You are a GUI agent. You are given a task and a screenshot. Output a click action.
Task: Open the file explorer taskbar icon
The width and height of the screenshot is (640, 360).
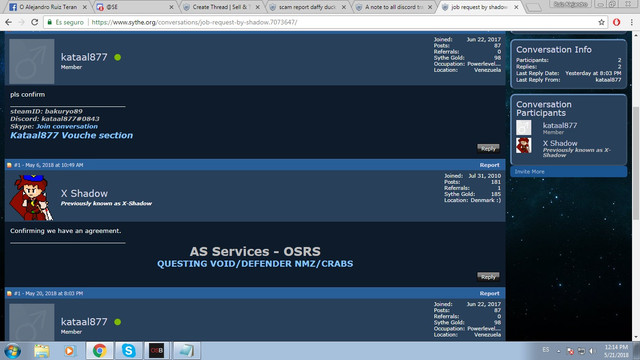(x=41, y=351)
